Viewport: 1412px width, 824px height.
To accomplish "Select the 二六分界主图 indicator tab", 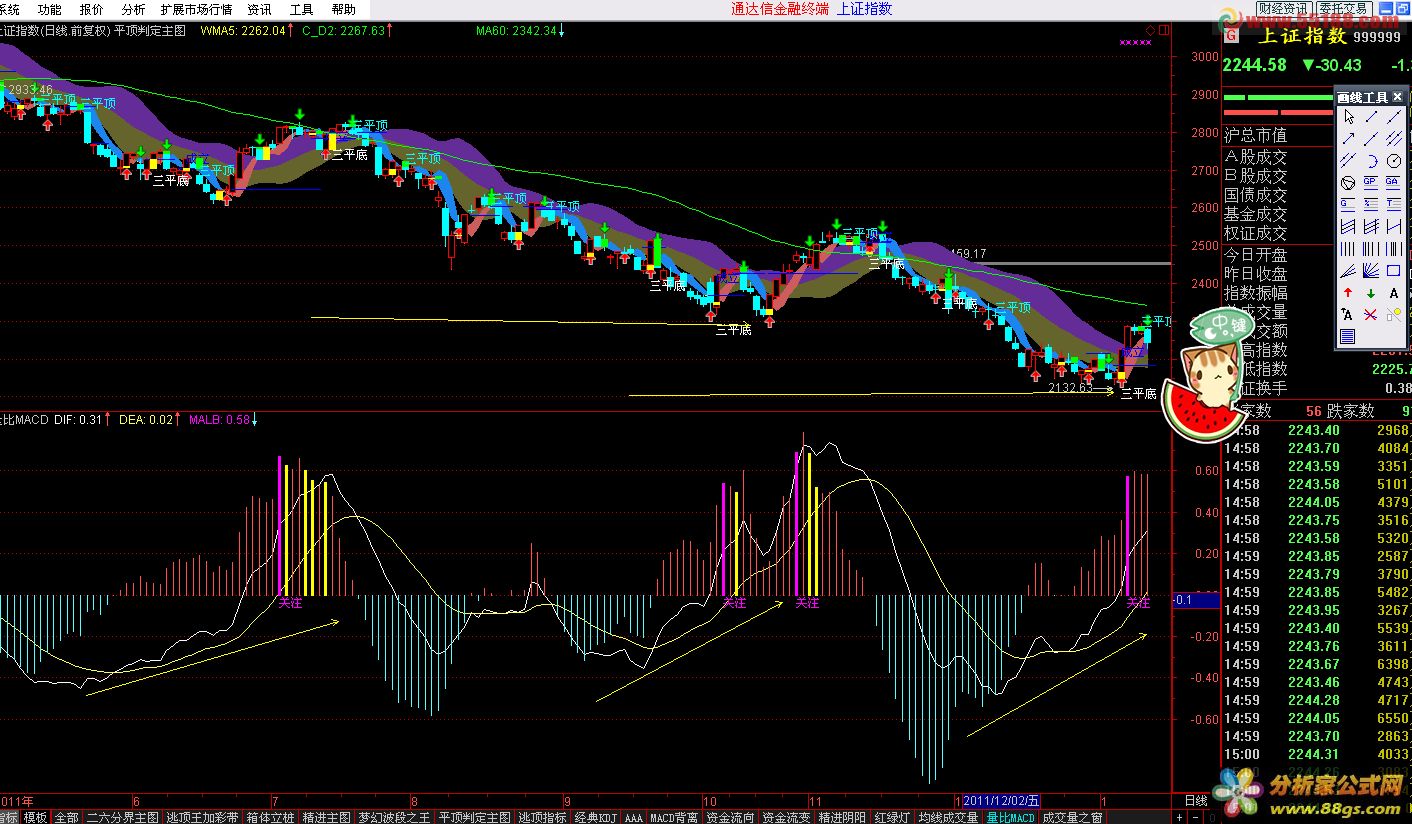I will tap(123, 817).
